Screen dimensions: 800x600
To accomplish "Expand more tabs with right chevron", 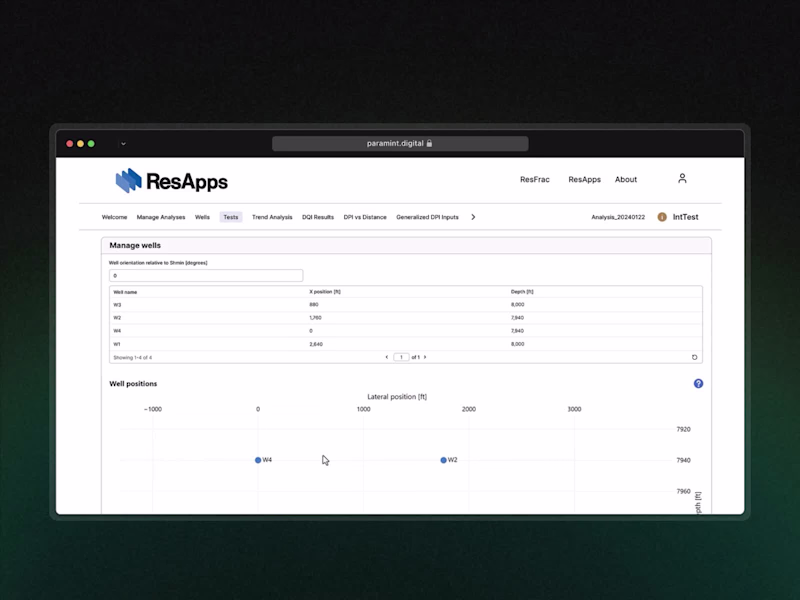I will pos(473,217).
